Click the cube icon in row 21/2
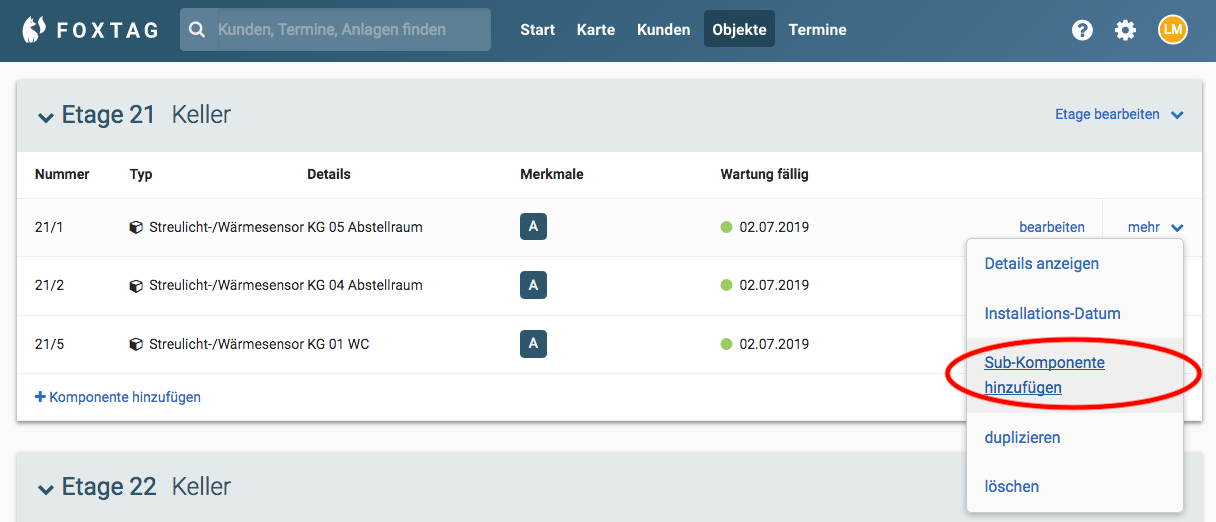Image resolution: width=1216 pixels, height=522 pixels. 136,286
